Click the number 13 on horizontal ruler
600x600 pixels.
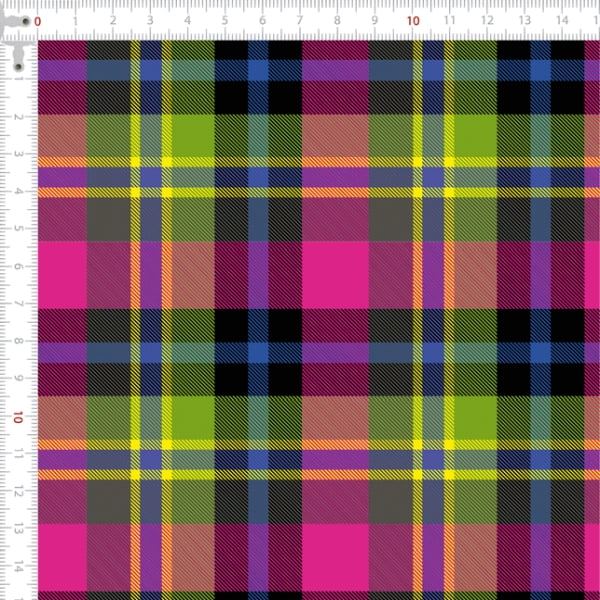coord(525,21)
